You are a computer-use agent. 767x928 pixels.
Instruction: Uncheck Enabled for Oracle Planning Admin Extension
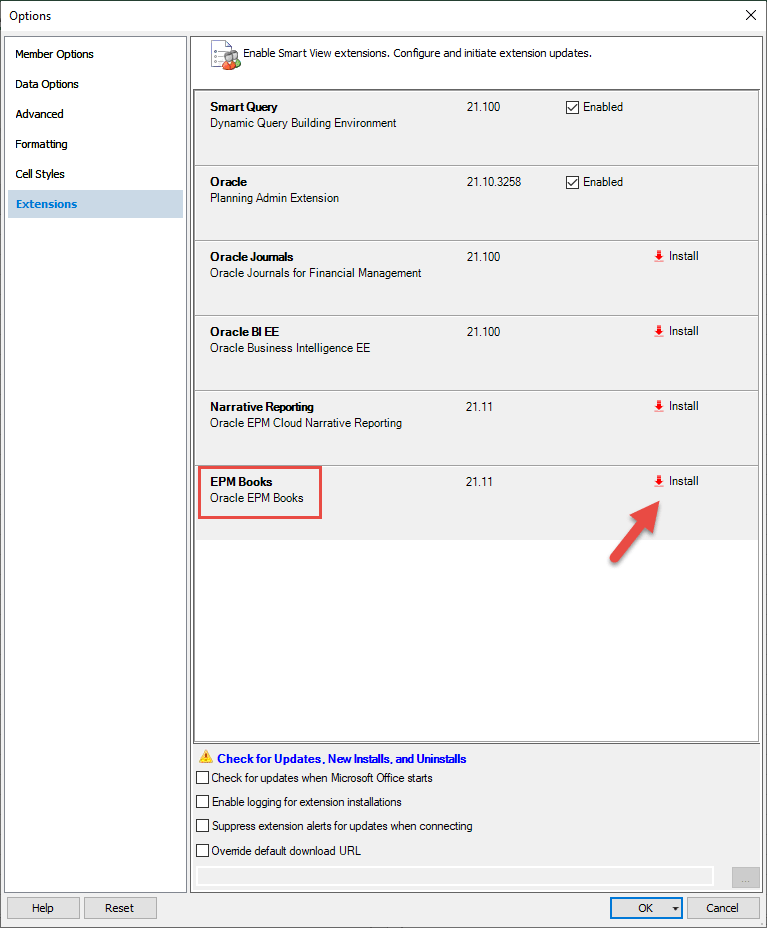coord(573,183)
